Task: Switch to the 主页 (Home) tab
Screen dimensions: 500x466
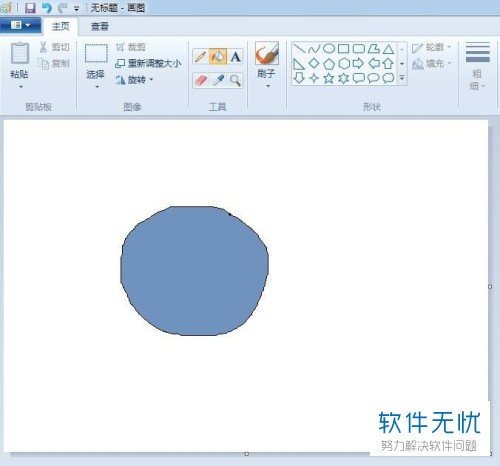Action: tap(61, 26)
